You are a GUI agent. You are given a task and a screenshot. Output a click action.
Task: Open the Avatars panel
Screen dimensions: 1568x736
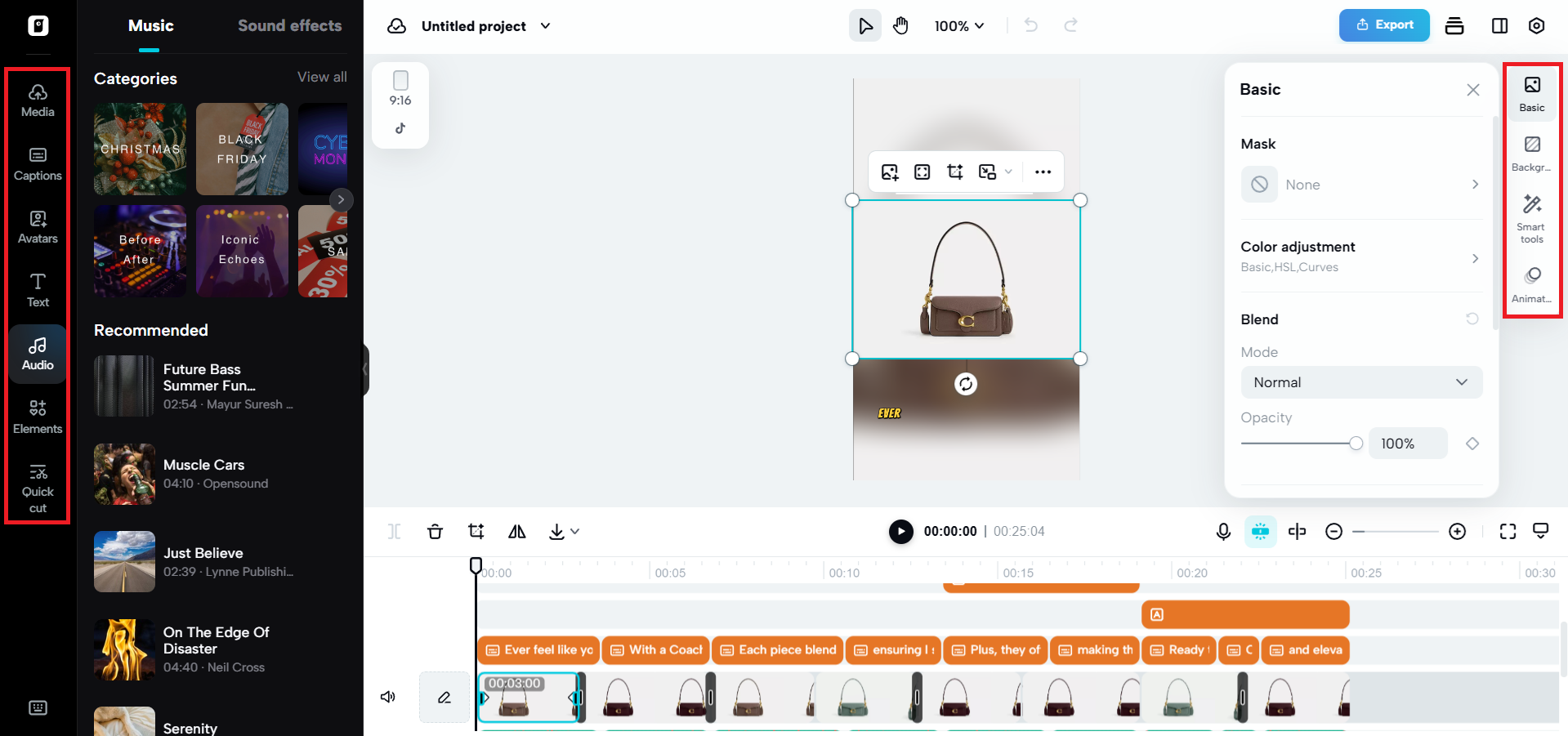[x=38, y=227]
